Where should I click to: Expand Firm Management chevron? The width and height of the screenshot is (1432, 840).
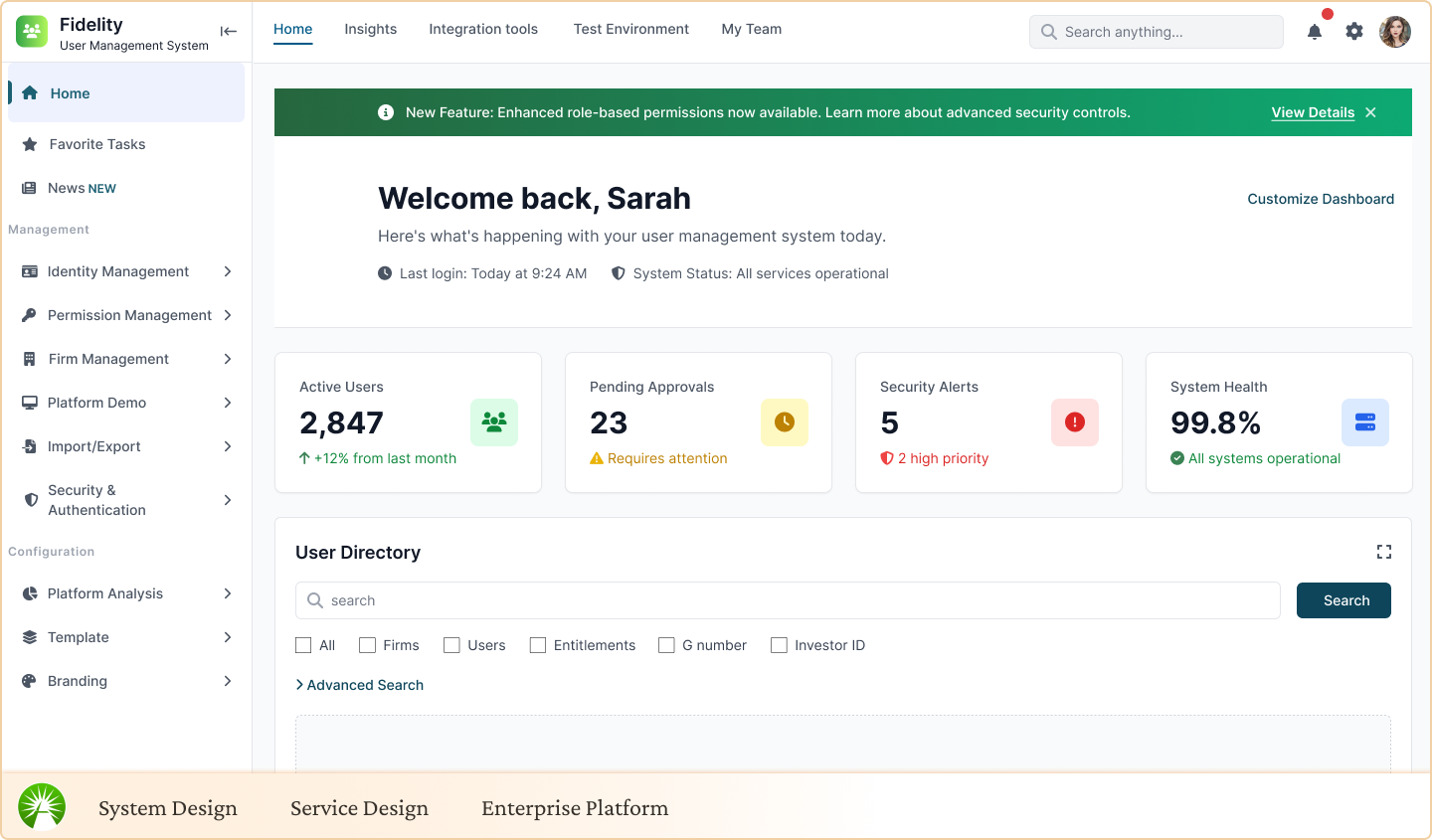(x=228, y=359)
